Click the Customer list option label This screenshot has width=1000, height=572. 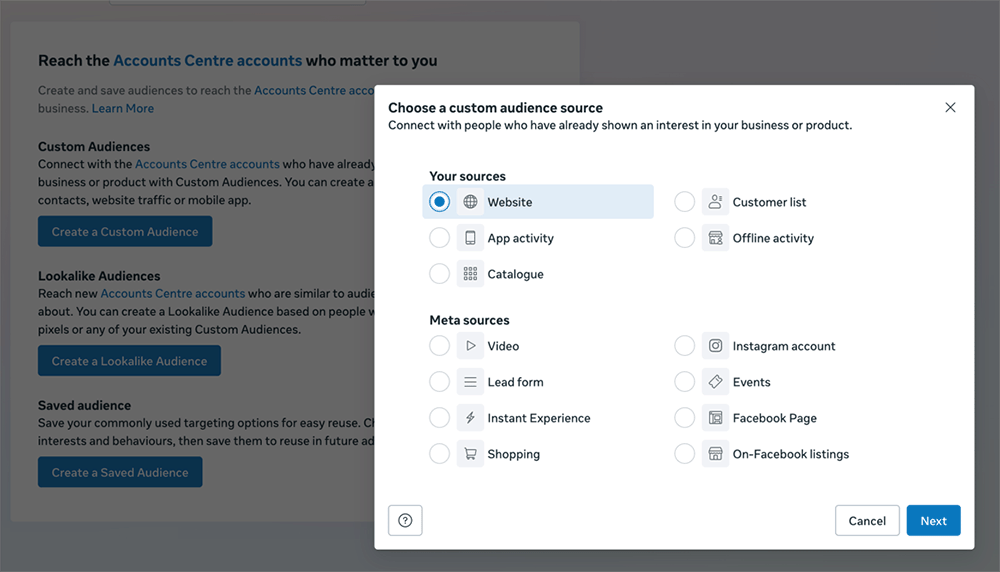(x=769, y=202)
